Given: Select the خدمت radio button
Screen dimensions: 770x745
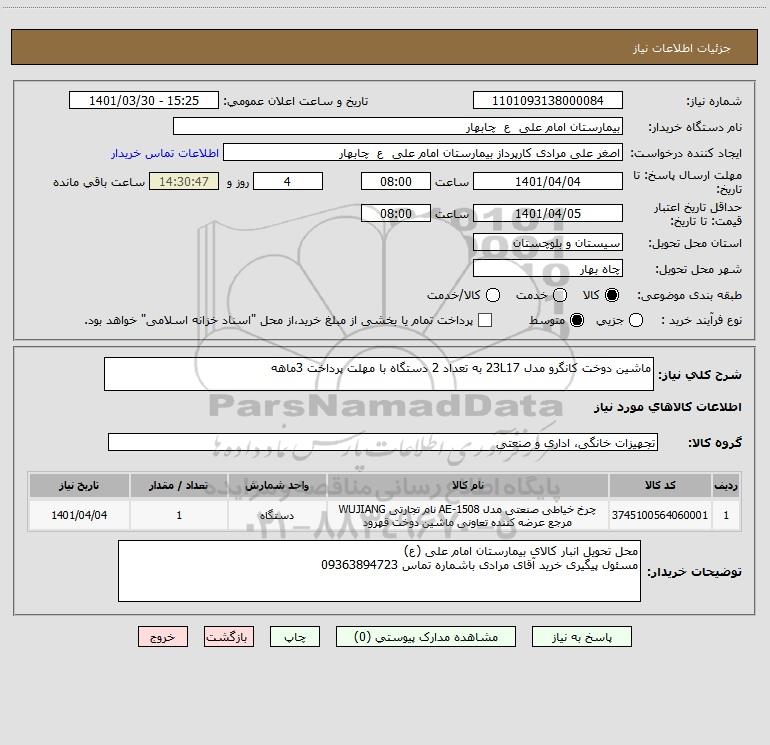Looking at the screenshot, I should pos(560,295).
